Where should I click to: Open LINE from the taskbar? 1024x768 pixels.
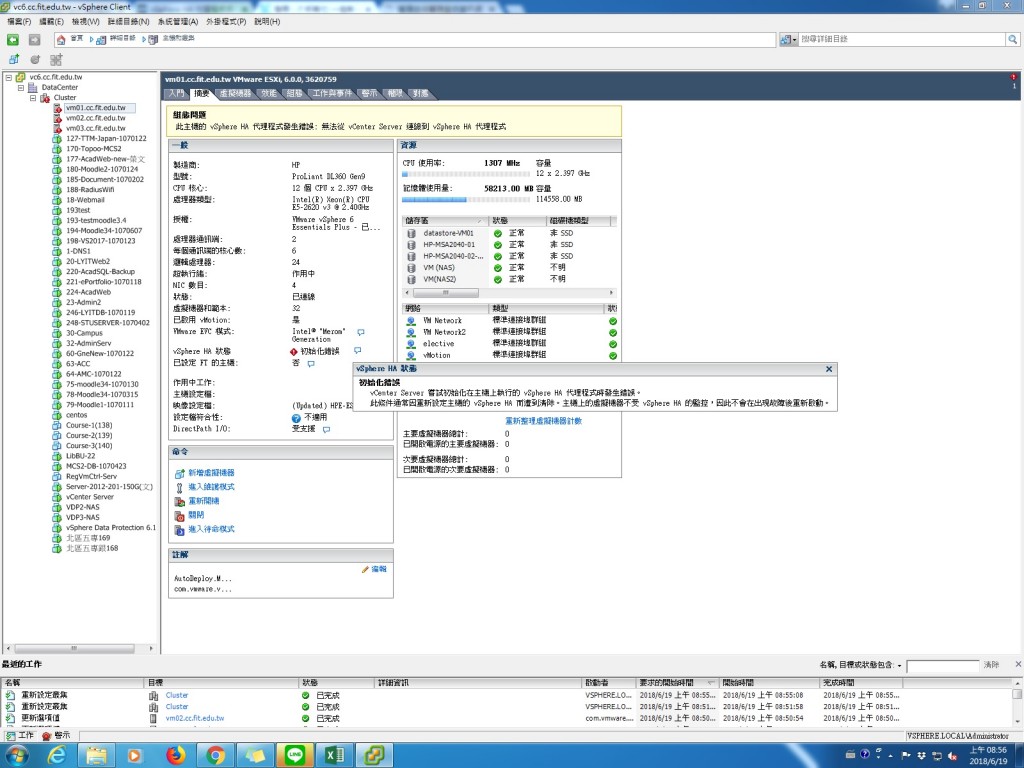click(x=295, y=756)
